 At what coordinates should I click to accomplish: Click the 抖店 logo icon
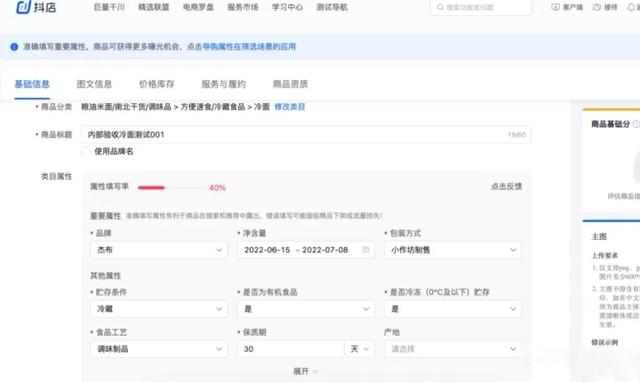tap(23, 7)
